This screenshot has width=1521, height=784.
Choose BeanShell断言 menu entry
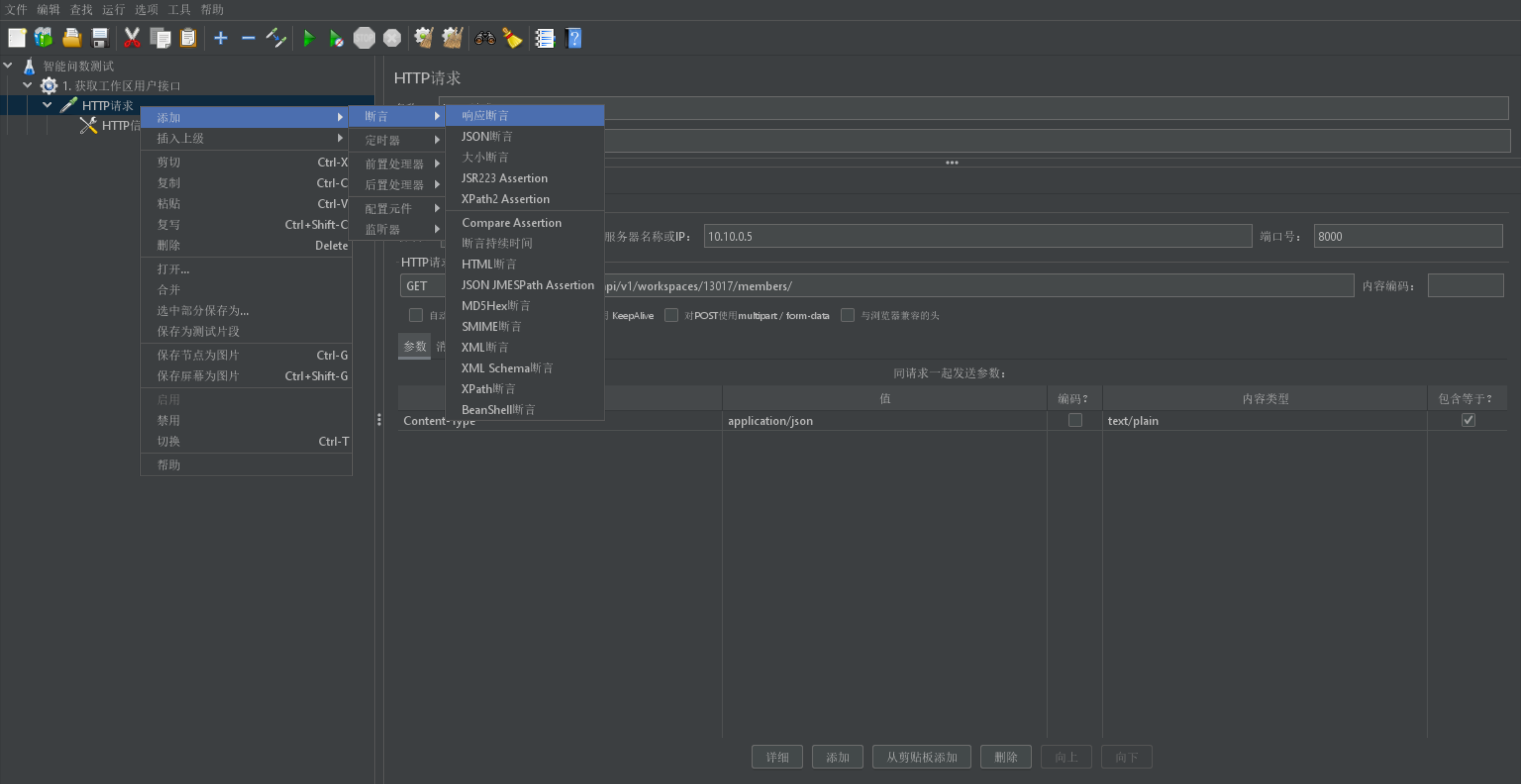coord(525,410)
